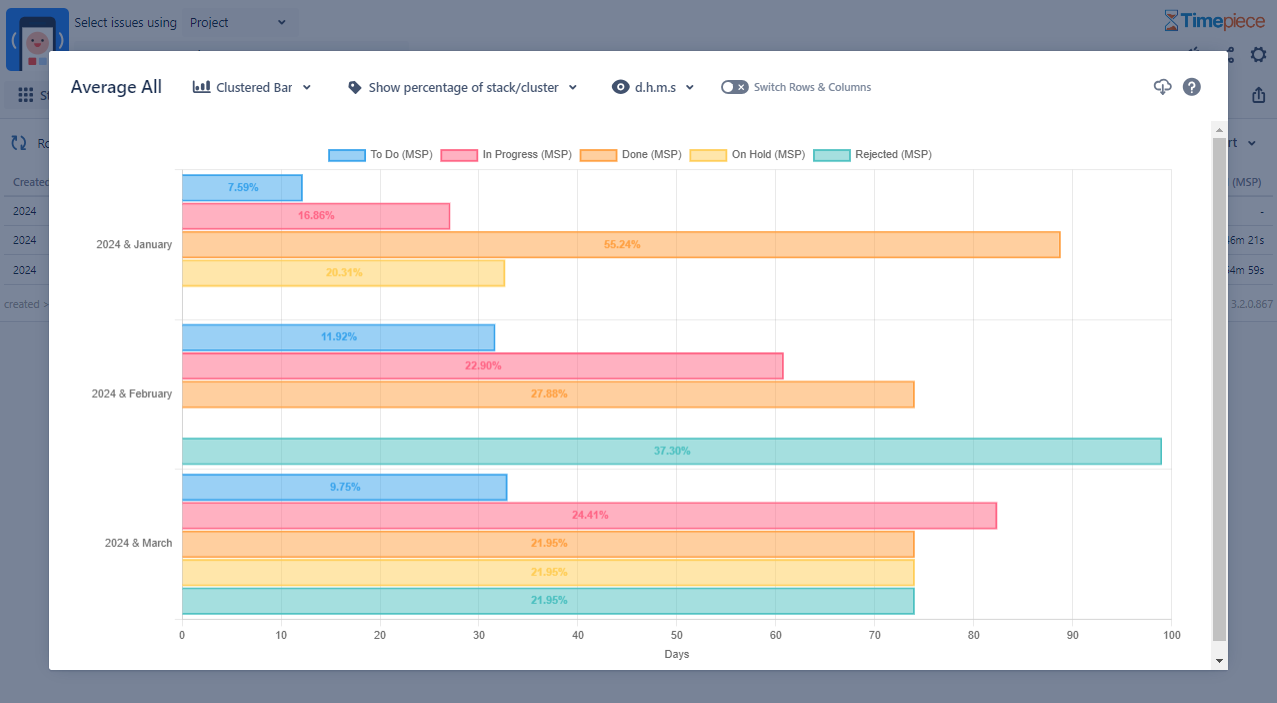The width and height of the screenshot is (1277, 703).
Task: Click the On Hold (MSP) legend color swatch
Action: pyautogui.click(x=707, y=154)
